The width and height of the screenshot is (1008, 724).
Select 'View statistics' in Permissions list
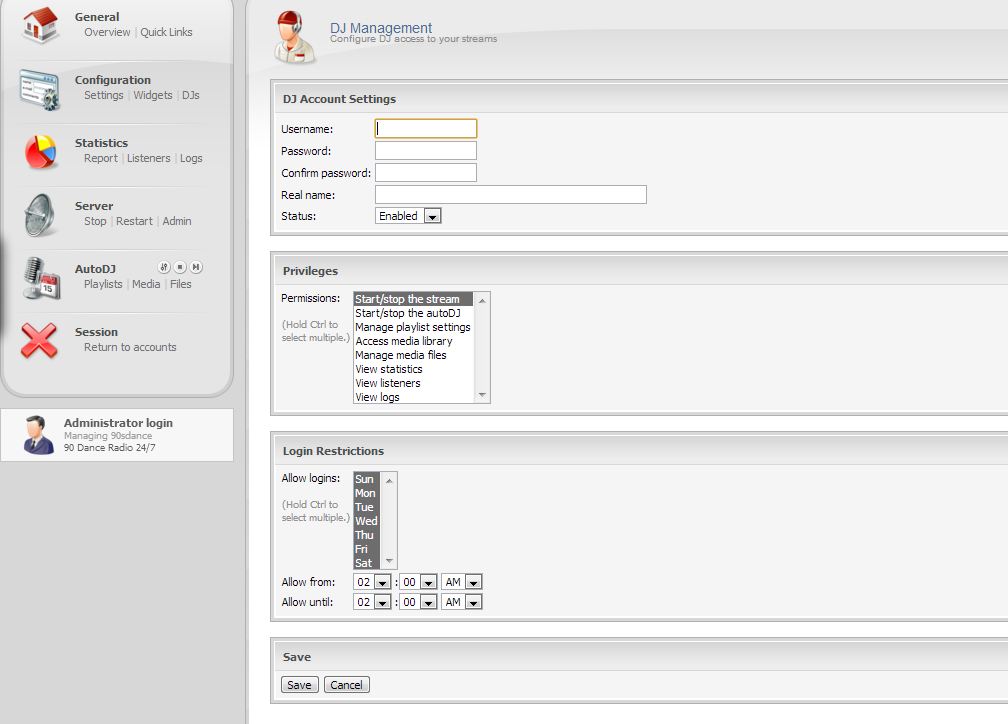tap(389, 369)
